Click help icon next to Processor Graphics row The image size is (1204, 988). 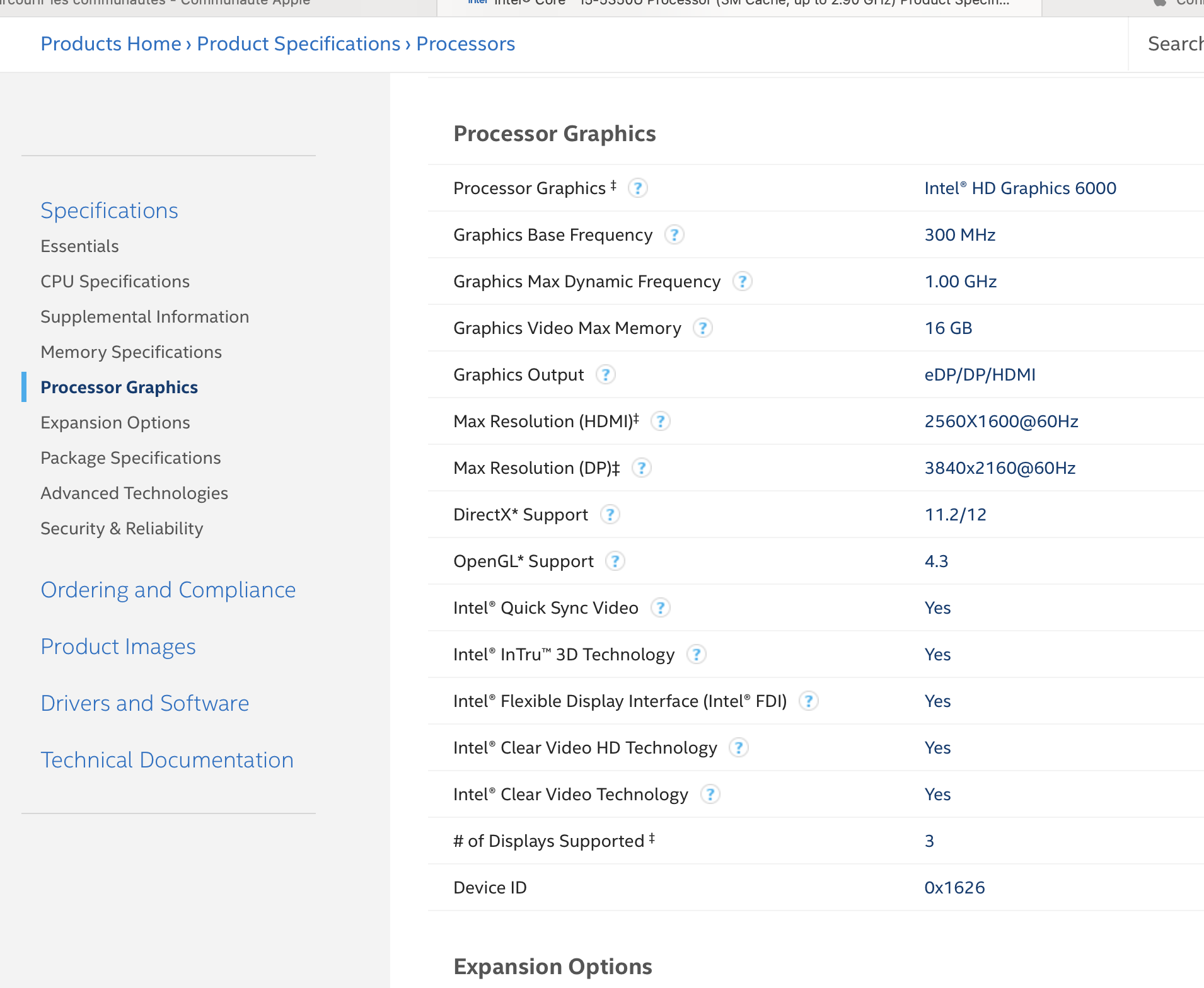tap(637, 188)
